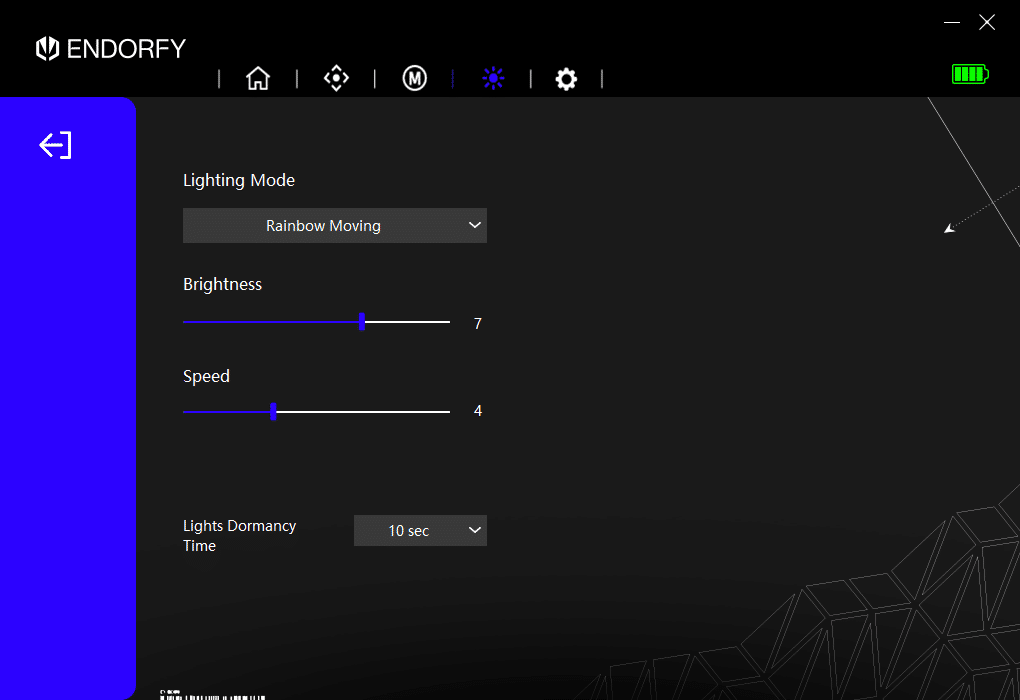The image size is (1020, 700).
Task: Click the white unfilled Brightness slider track
Action: tap(408, 322)
